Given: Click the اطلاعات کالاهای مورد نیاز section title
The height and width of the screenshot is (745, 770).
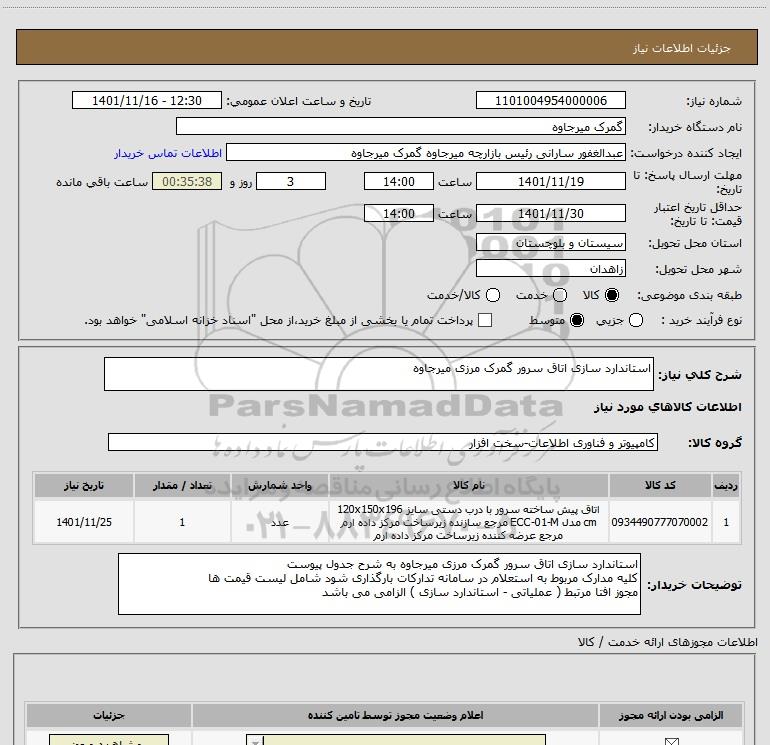Looking at the screenshot, I should (667, 407).
